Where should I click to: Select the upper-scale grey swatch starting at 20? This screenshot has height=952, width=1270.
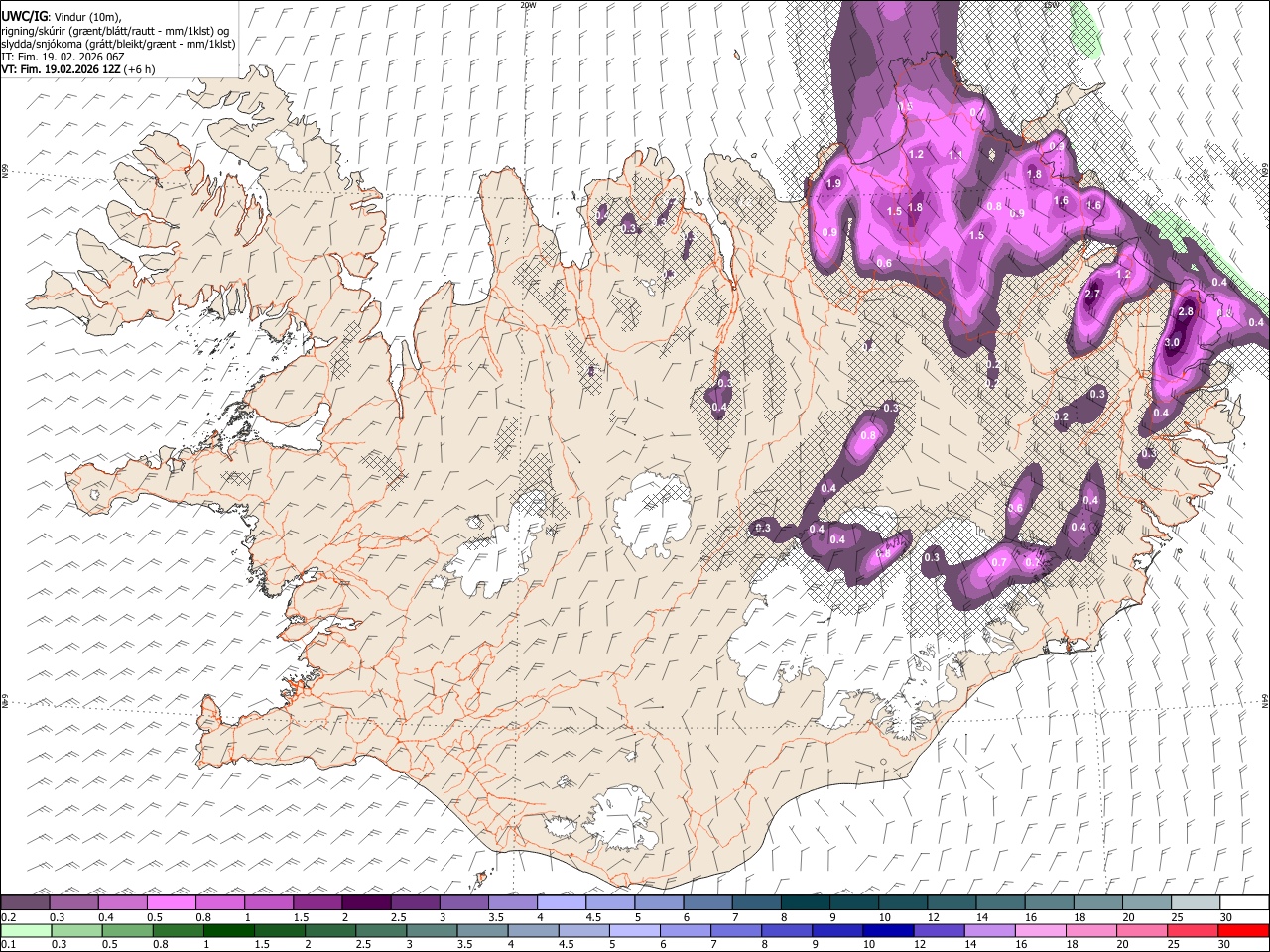(x=1147, y=903)
